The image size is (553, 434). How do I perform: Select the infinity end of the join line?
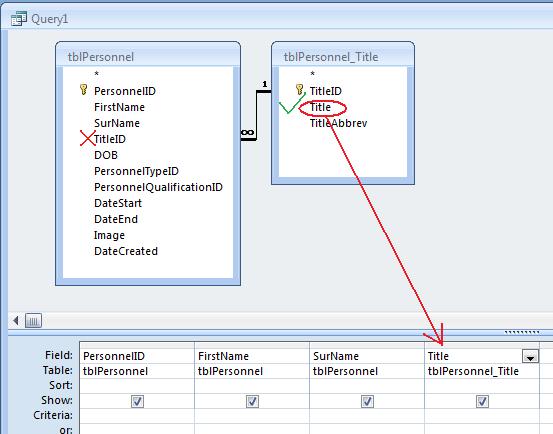point(247,133)
